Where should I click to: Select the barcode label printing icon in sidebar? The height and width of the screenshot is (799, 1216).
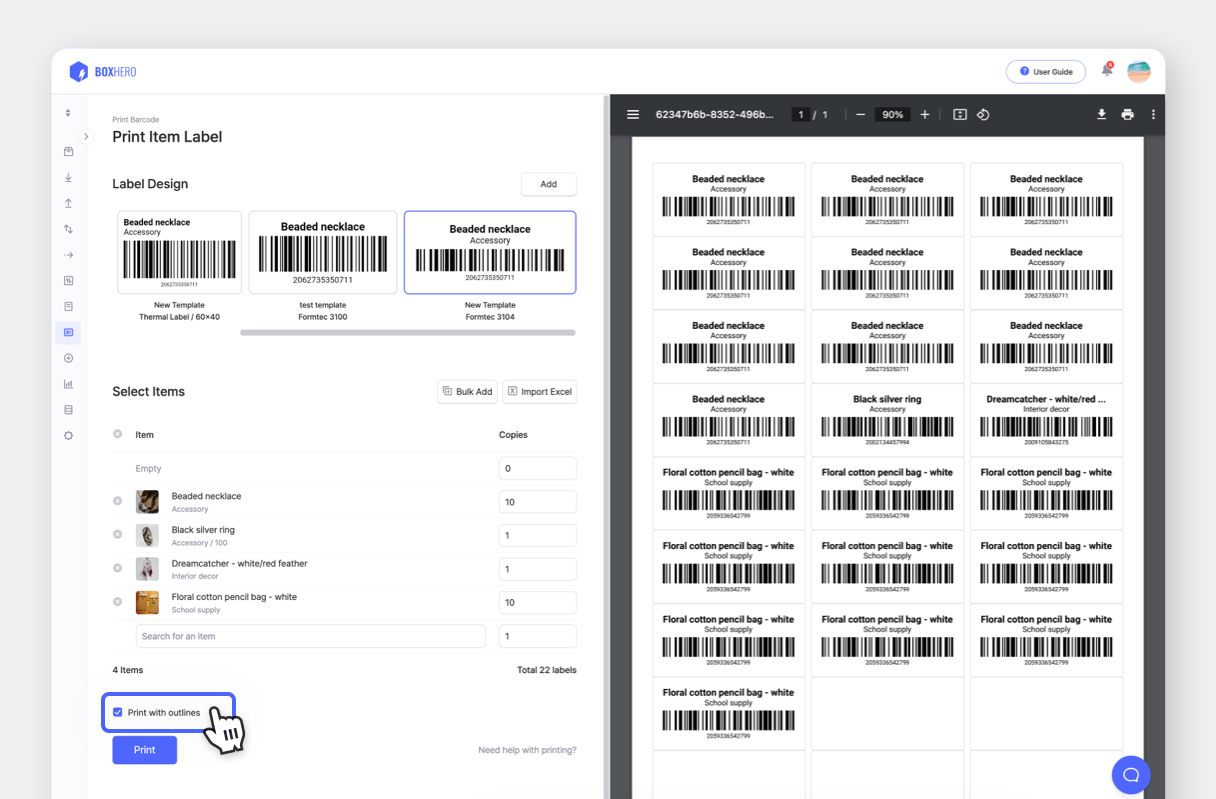[68, 332]
